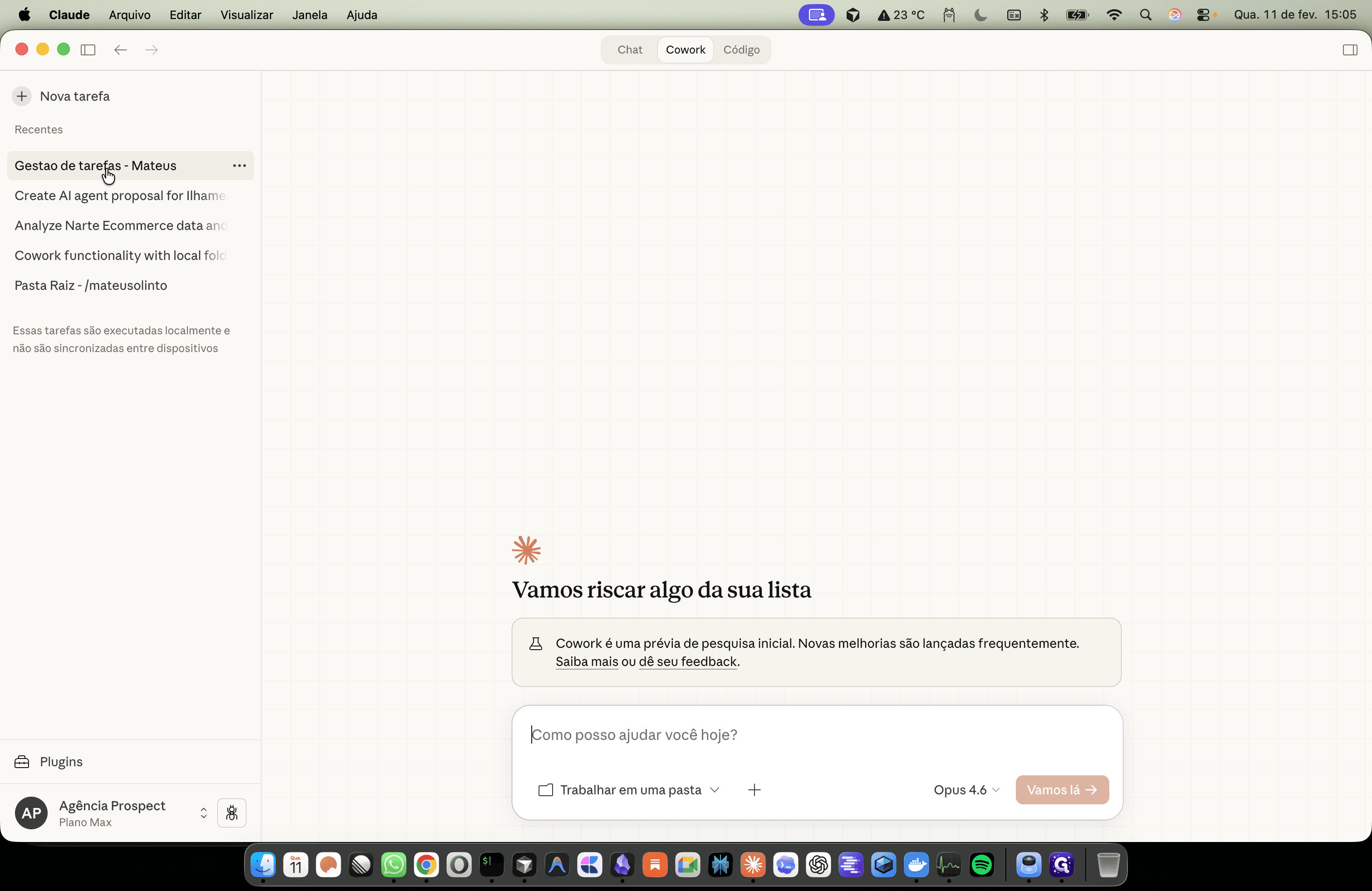Screen dimensions: 1372x891
Task: Expand Trabalhar em uma pasta dropdown
Action: [629, 789]
